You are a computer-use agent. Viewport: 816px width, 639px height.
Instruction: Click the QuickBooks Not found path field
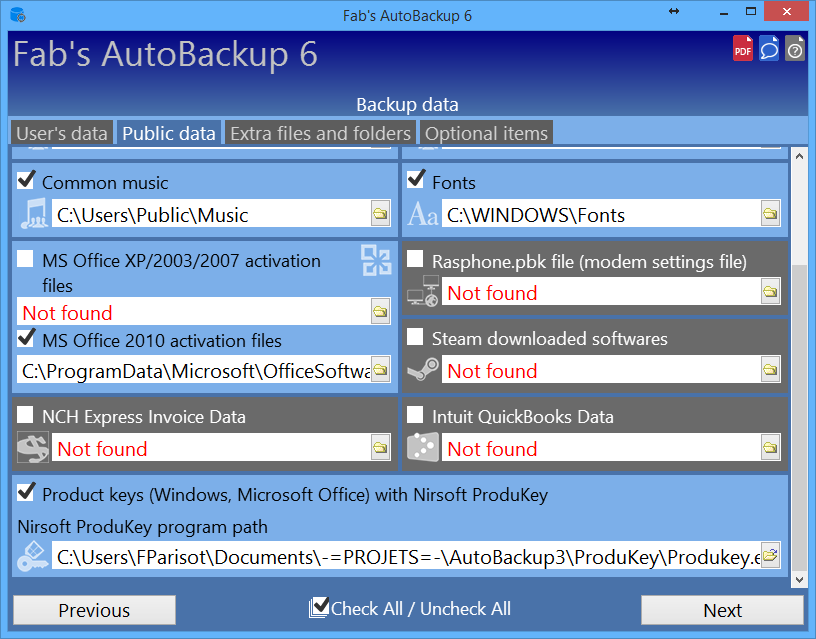coord(601,448)
